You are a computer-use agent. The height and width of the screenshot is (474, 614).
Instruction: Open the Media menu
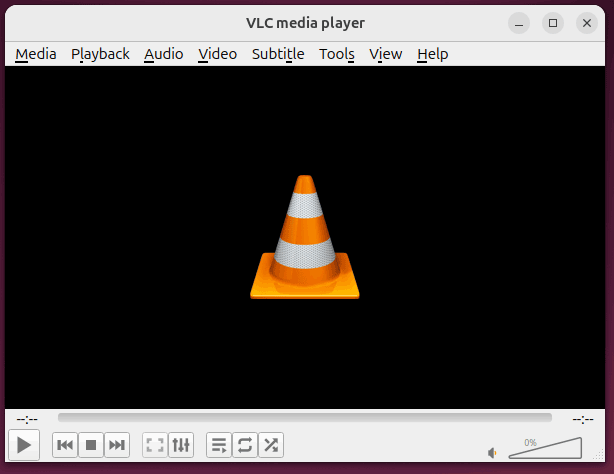coord(36,54)
